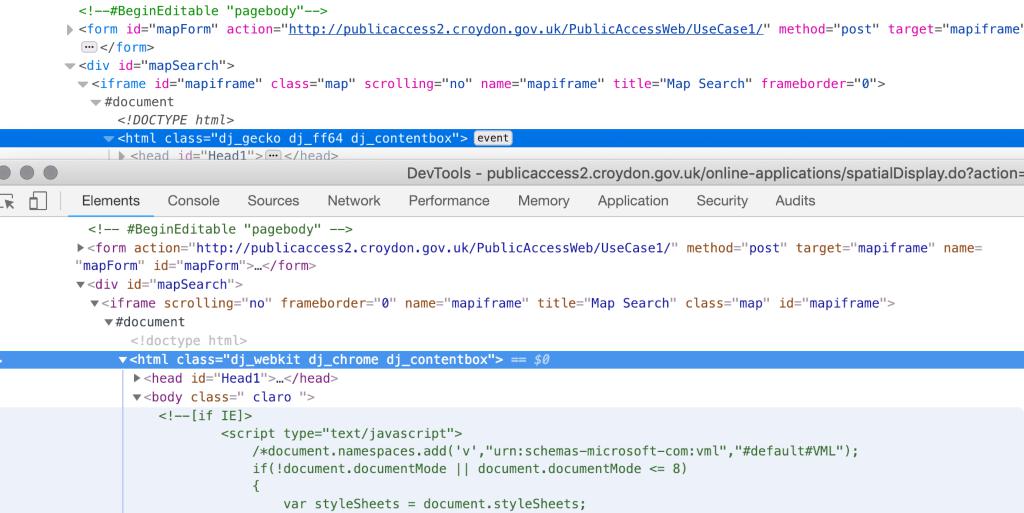Open the Sources tab

coord(273,201)
